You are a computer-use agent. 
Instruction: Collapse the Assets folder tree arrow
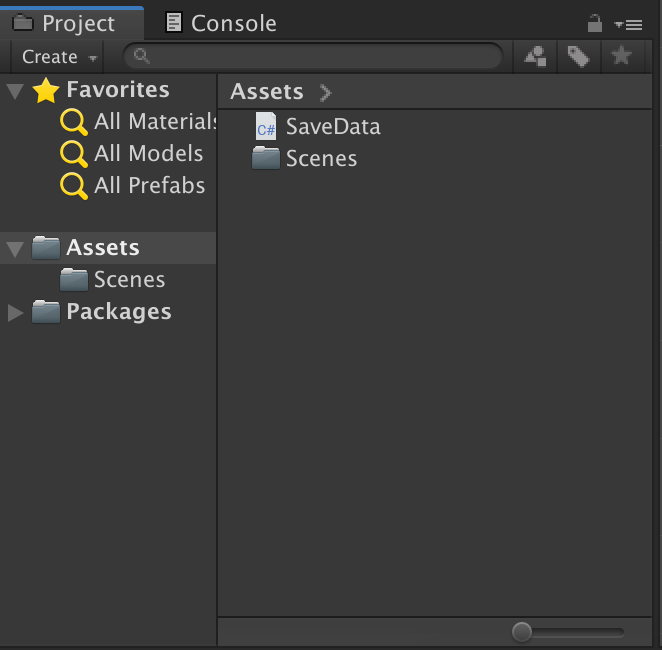15,249
